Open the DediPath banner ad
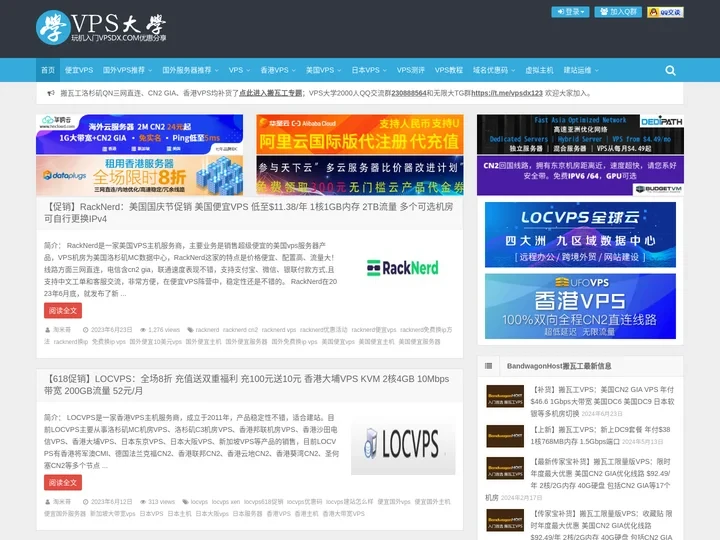Screen dimensions: 720x540 580,134
